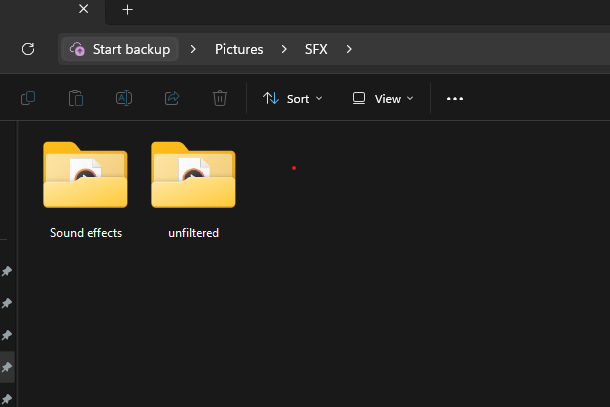The width and height of the screenshot is (610, 407).
Task: Click the Start backup button
Action: pos(120,49)
